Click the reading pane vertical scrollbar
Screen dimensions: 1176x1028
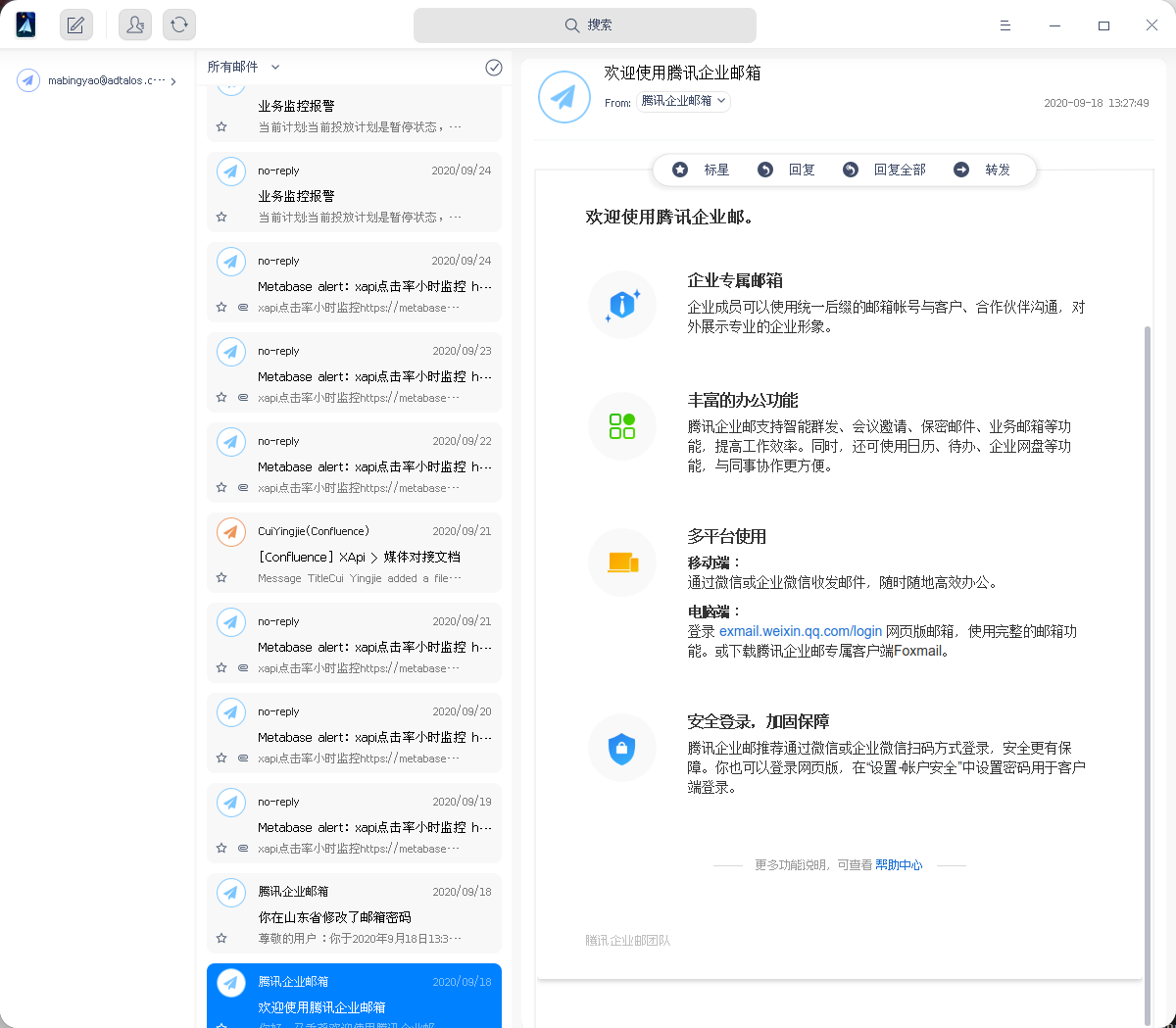point(1148,675)
